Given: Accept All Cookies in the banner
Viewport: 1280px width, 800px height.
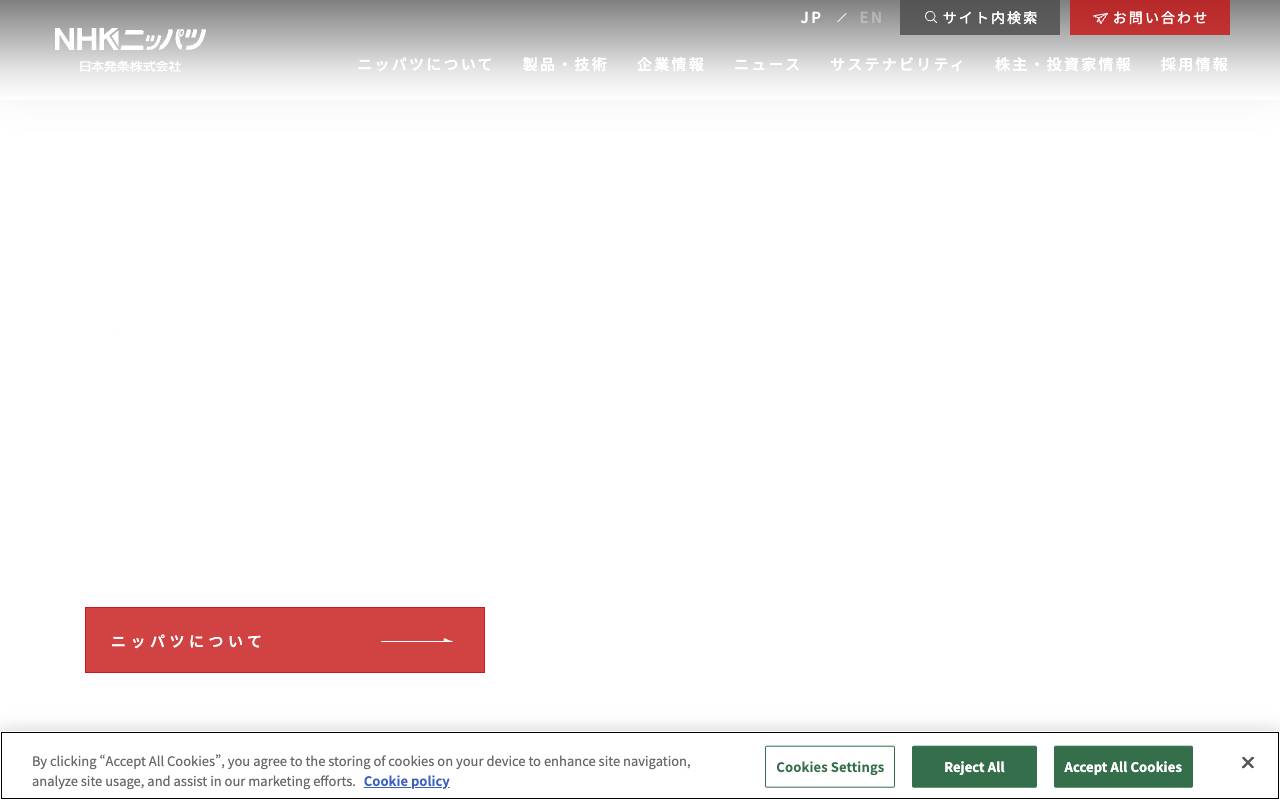Looking at the screenshot, I should coord(1123,766).
